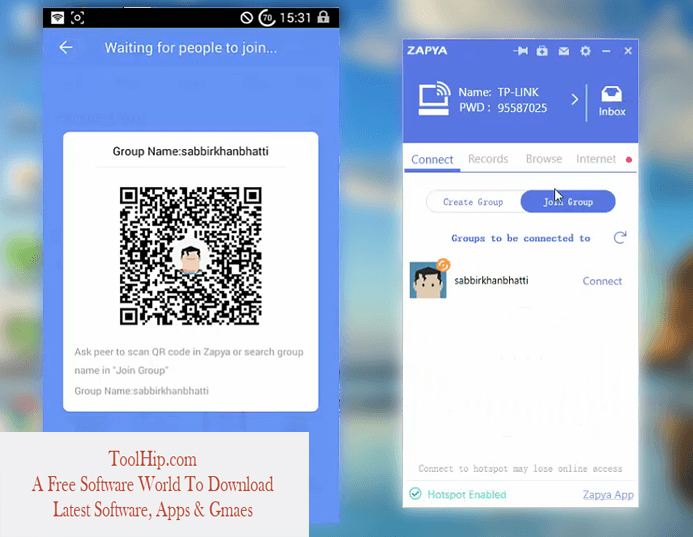This screenshot has height=537, width=693.
Task: Click phone status bar wifi icon
Action: click(x=57, y=18)
